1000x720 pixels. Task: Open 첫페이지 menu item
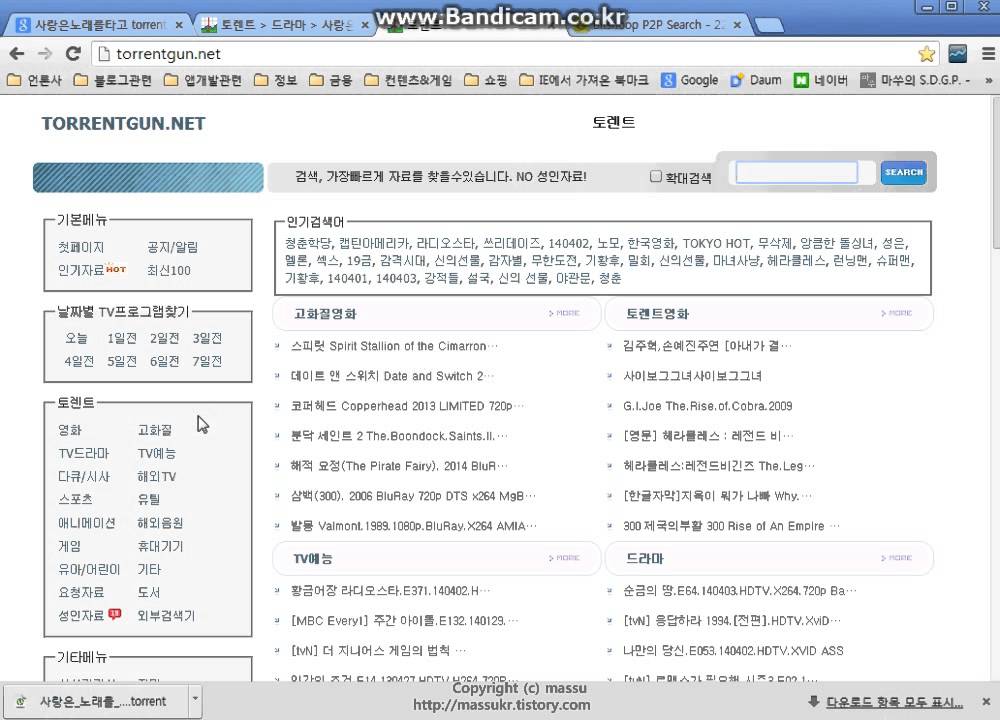(x=81, y=247)
